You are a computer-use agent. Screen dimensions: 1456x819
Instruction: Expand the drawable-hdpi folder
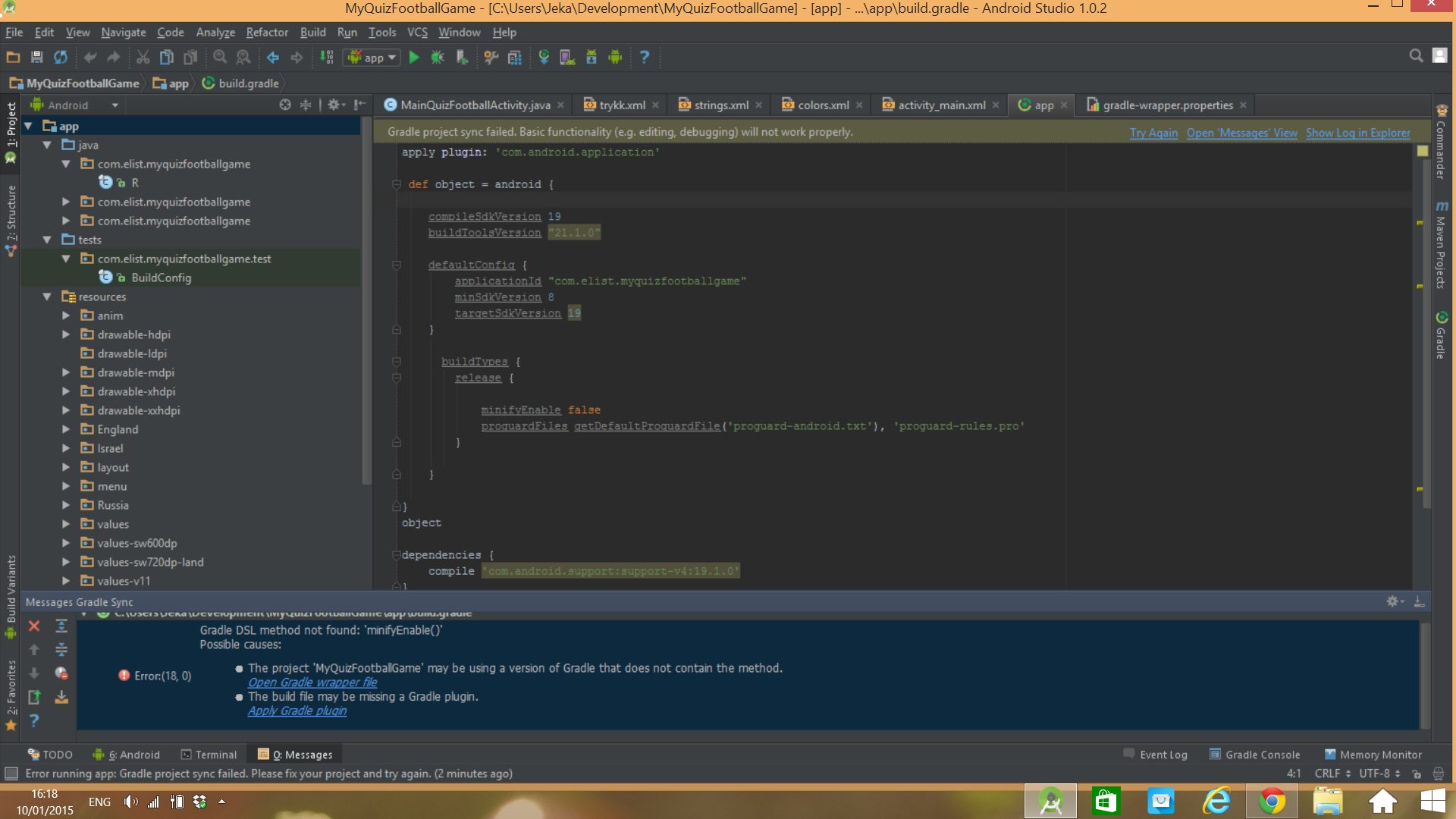click(x=66, y=334)
